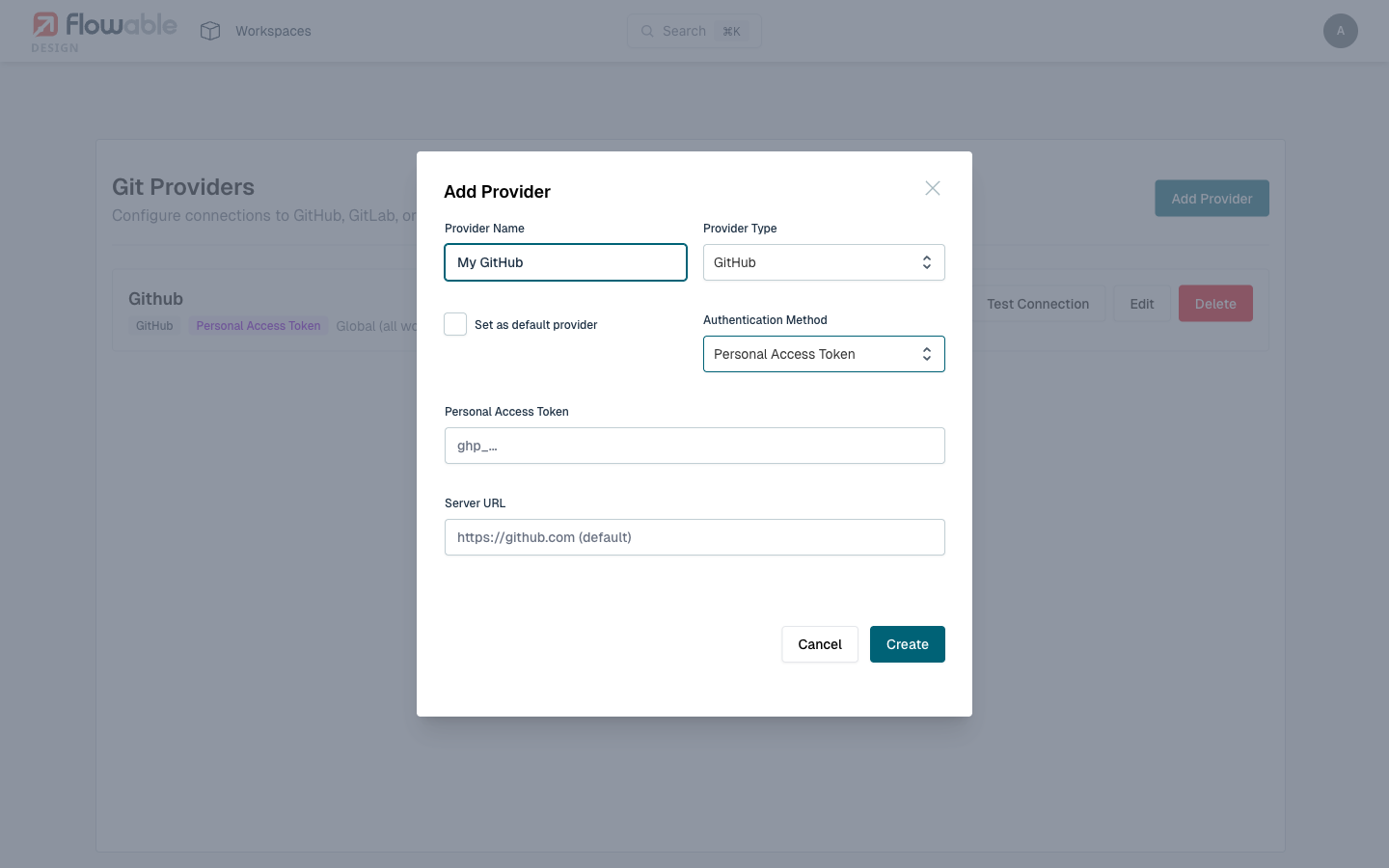This screenshot has height=868, width=1389.
Task: Close the Add Provider dialog
Action: tap(933, 188)
